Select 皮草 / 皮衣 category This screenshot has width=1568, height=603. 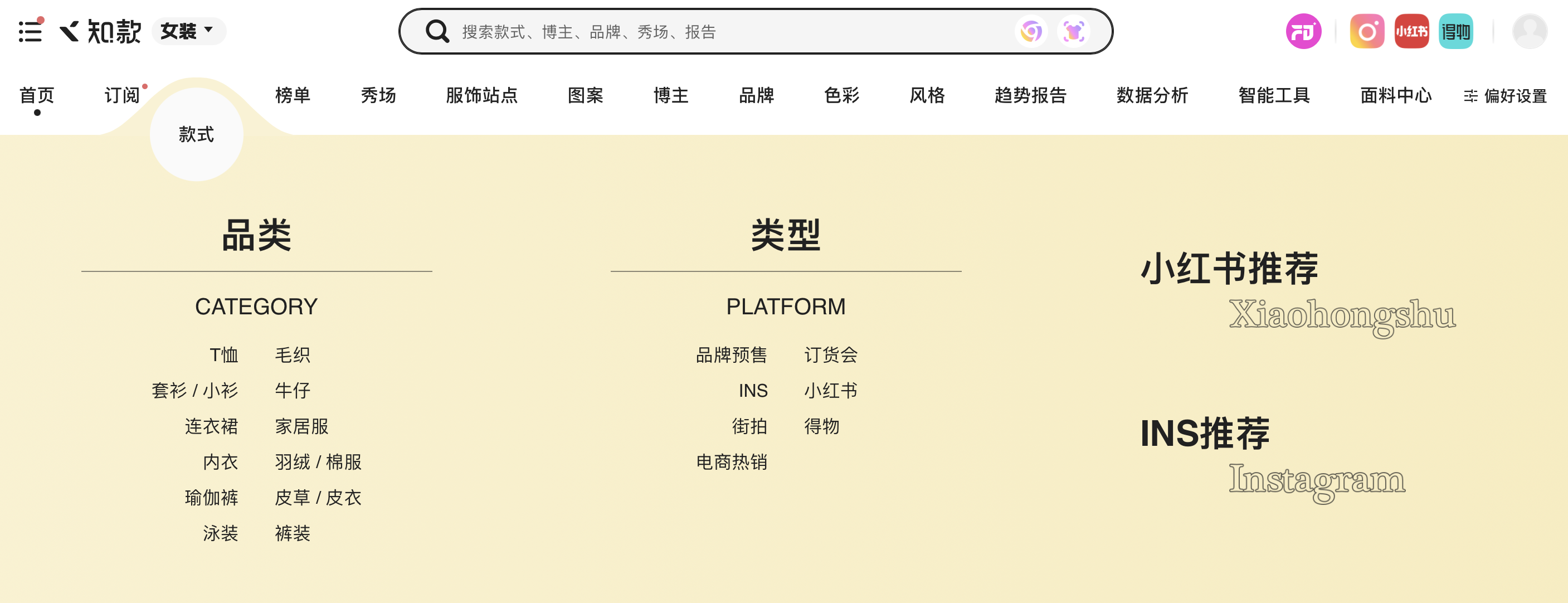point(318,498)
